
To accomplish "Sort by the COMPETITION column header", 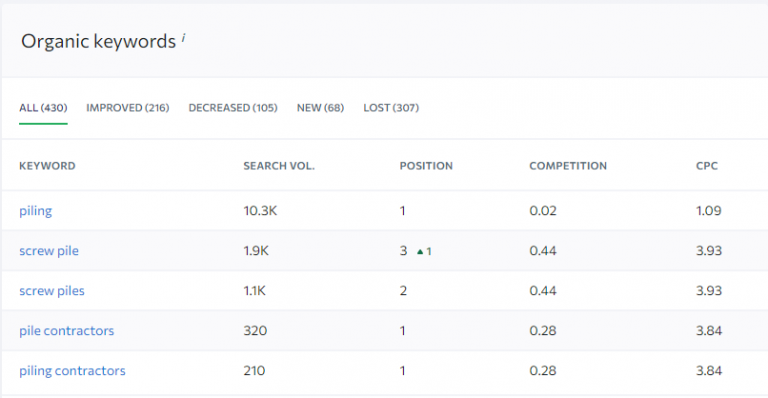I will click(568, 166).
